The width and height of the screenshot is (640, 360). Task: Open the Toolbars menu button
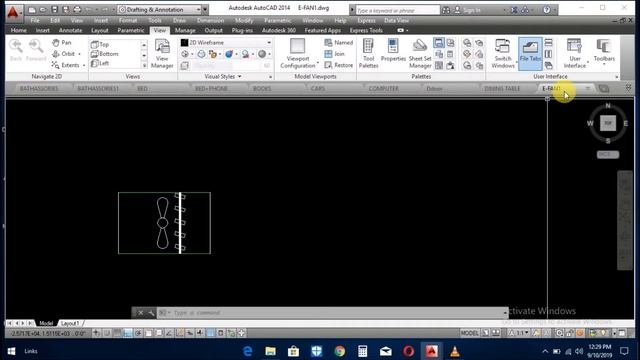click(x=604, y=51)
